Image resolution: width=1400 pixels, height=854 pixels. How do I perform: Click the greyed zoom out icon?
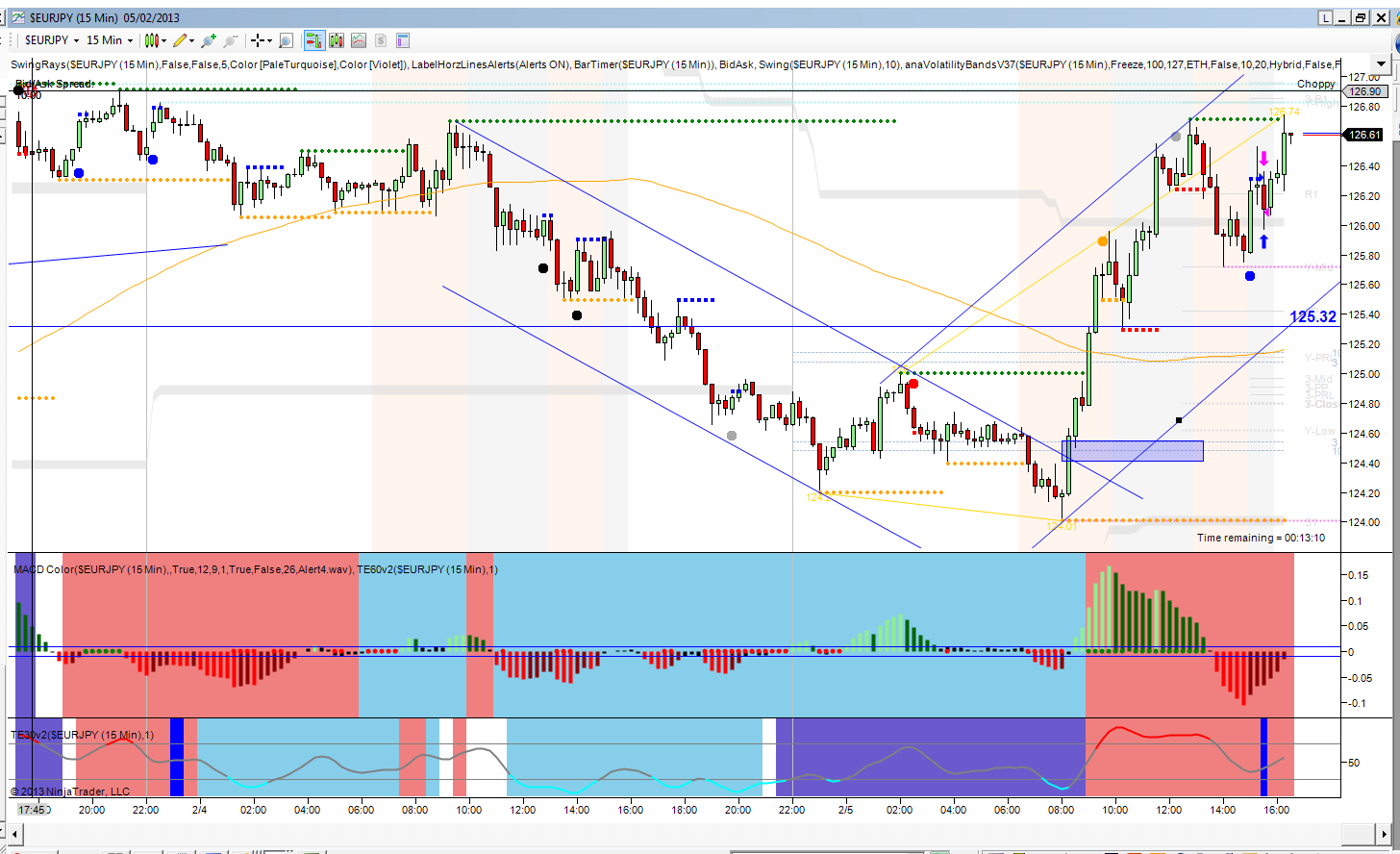231,40
